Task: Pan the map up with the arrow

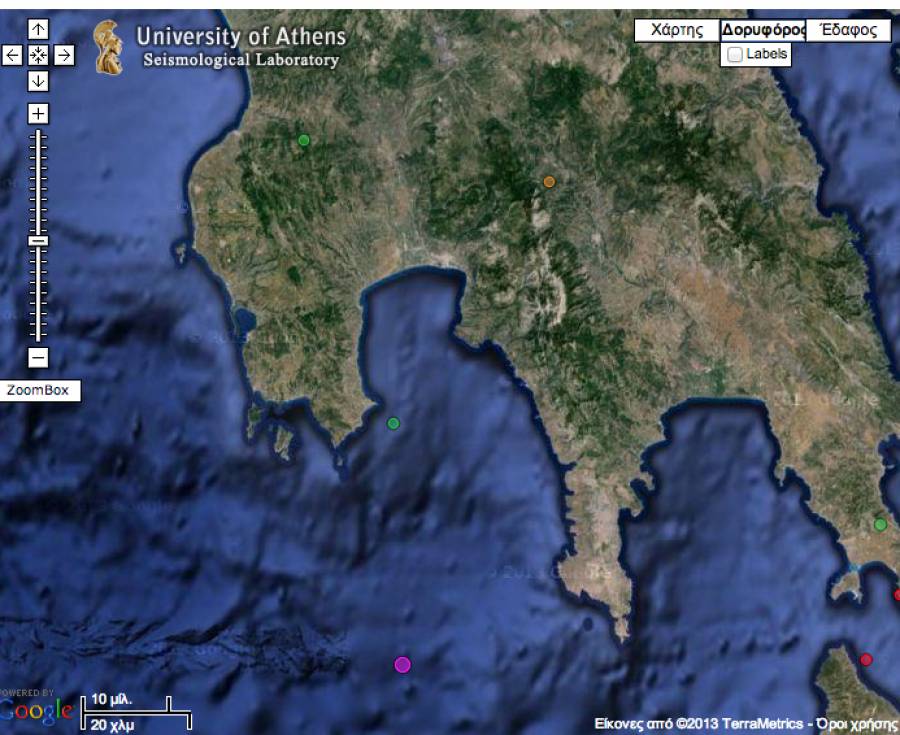Action: pyautogui.click(x=38, y=29)
